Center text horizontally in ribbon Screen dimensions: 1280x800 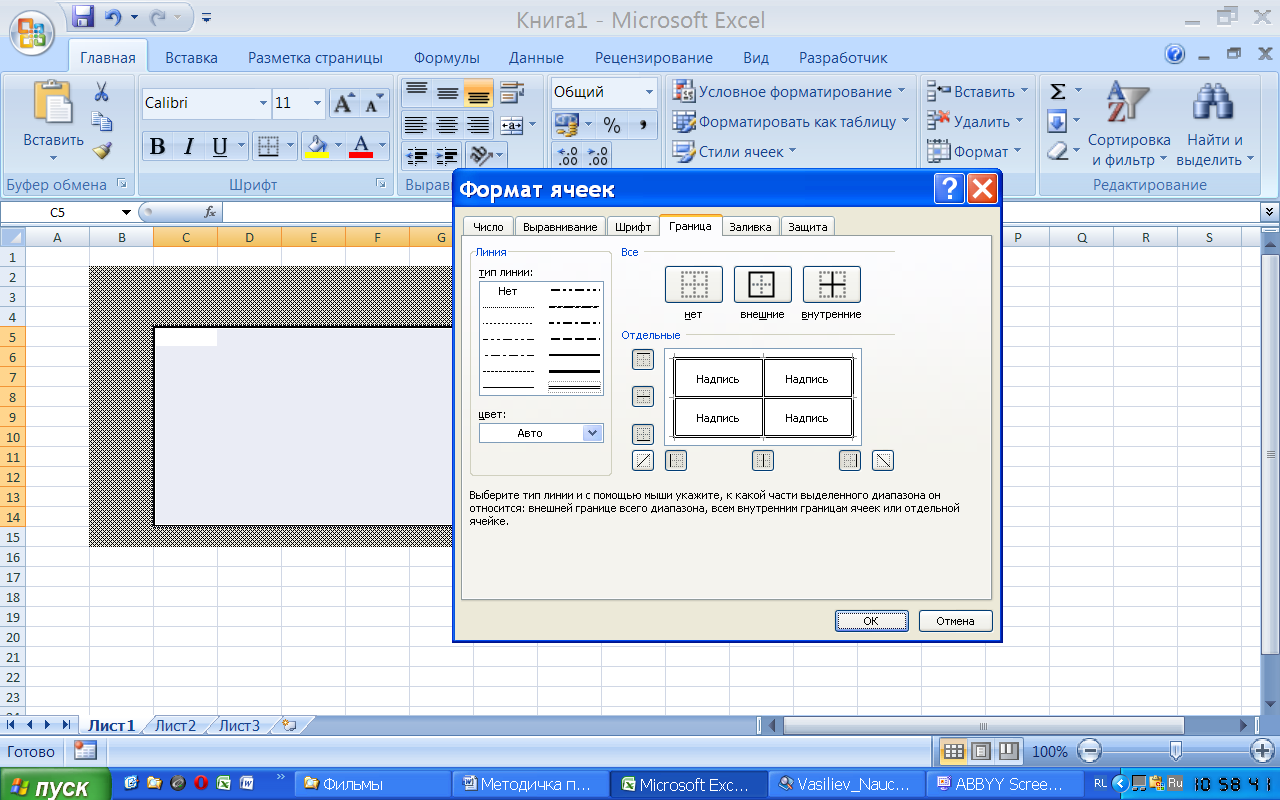tap(447, 125)
